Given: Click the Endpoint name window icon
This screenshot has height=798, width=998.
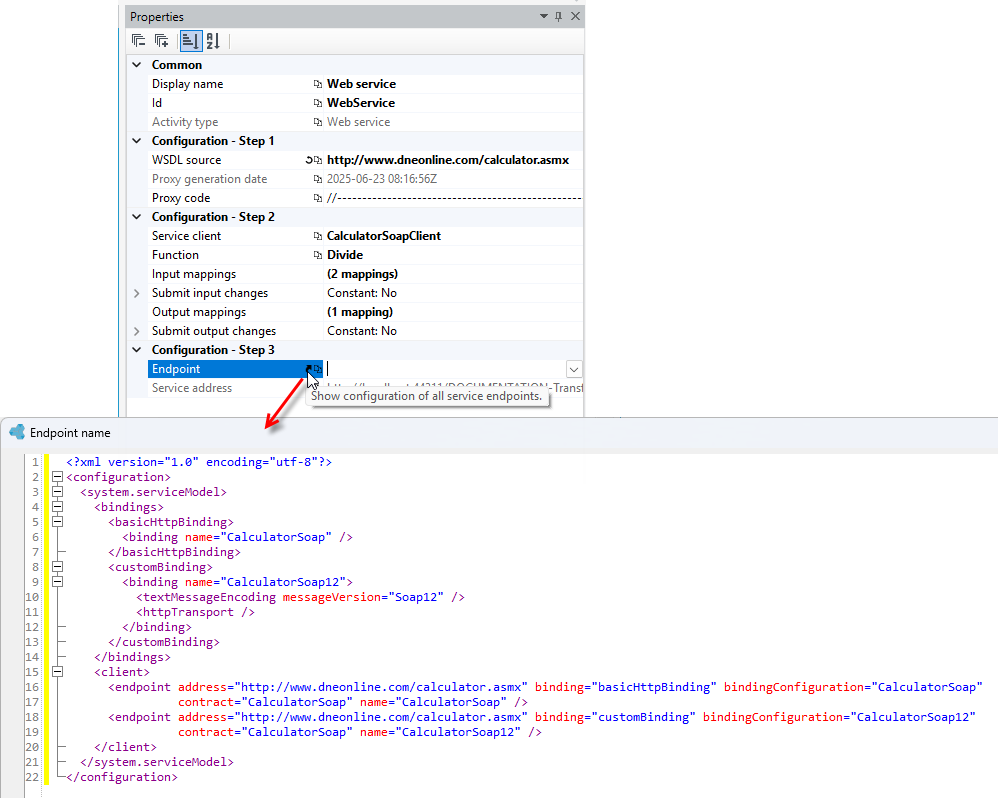Looking at the screenshot, I should [17, 432].
